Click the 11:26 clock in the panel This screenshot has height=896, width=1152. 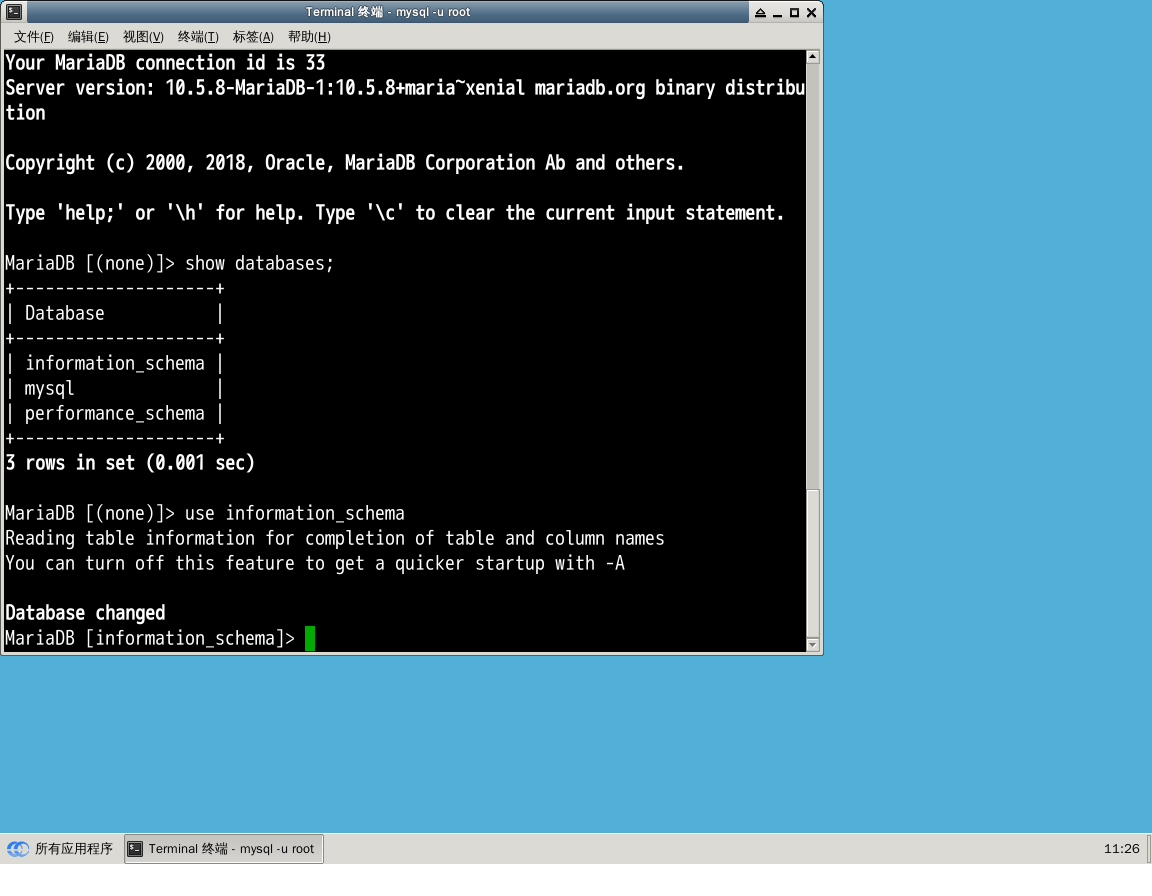1121,849
